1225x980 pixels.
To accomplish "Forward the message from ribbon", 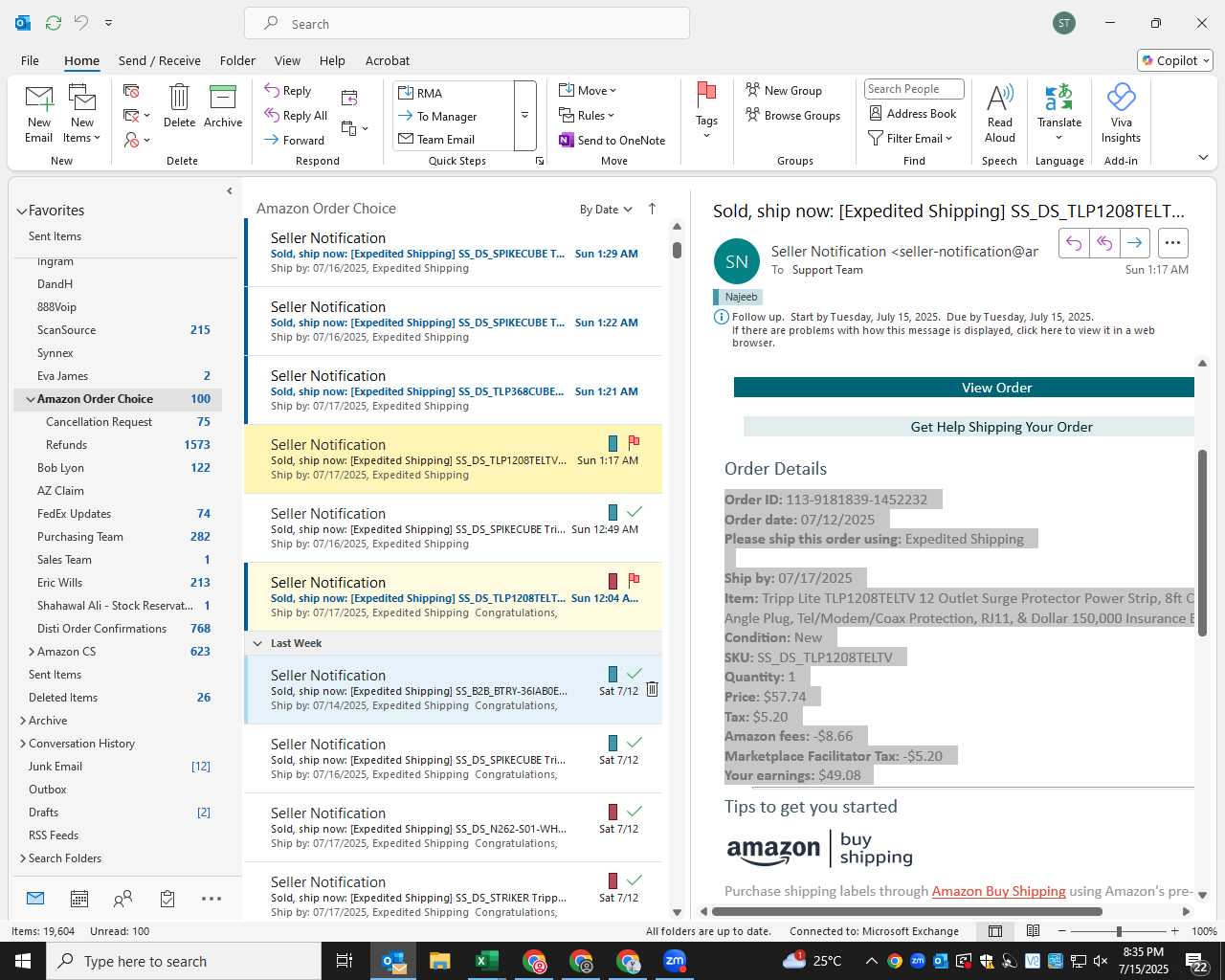I will pyautogui.click(x=295, y=140).
